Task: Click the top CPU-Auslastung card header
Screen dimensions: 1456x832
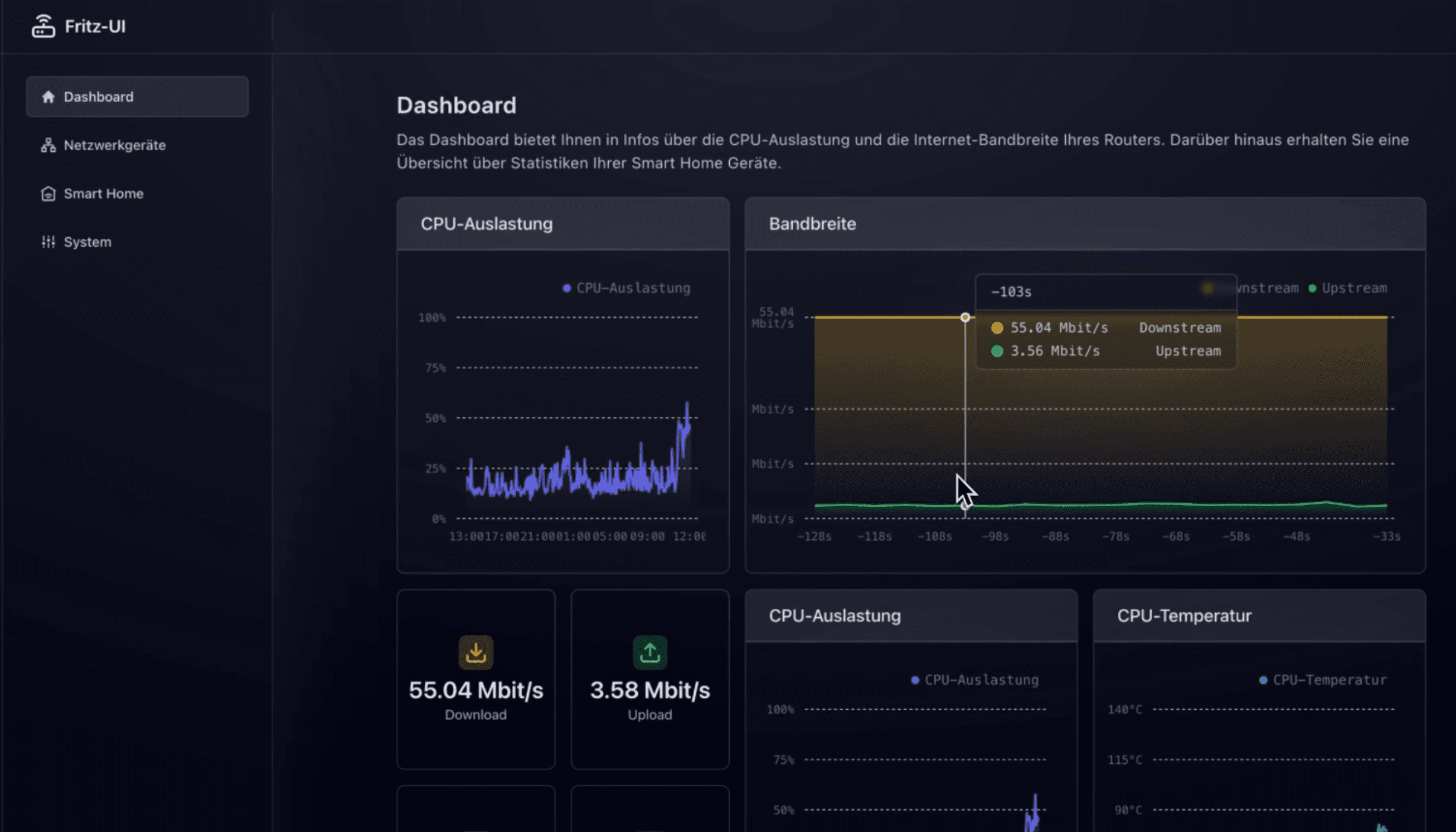Action: 563,224
